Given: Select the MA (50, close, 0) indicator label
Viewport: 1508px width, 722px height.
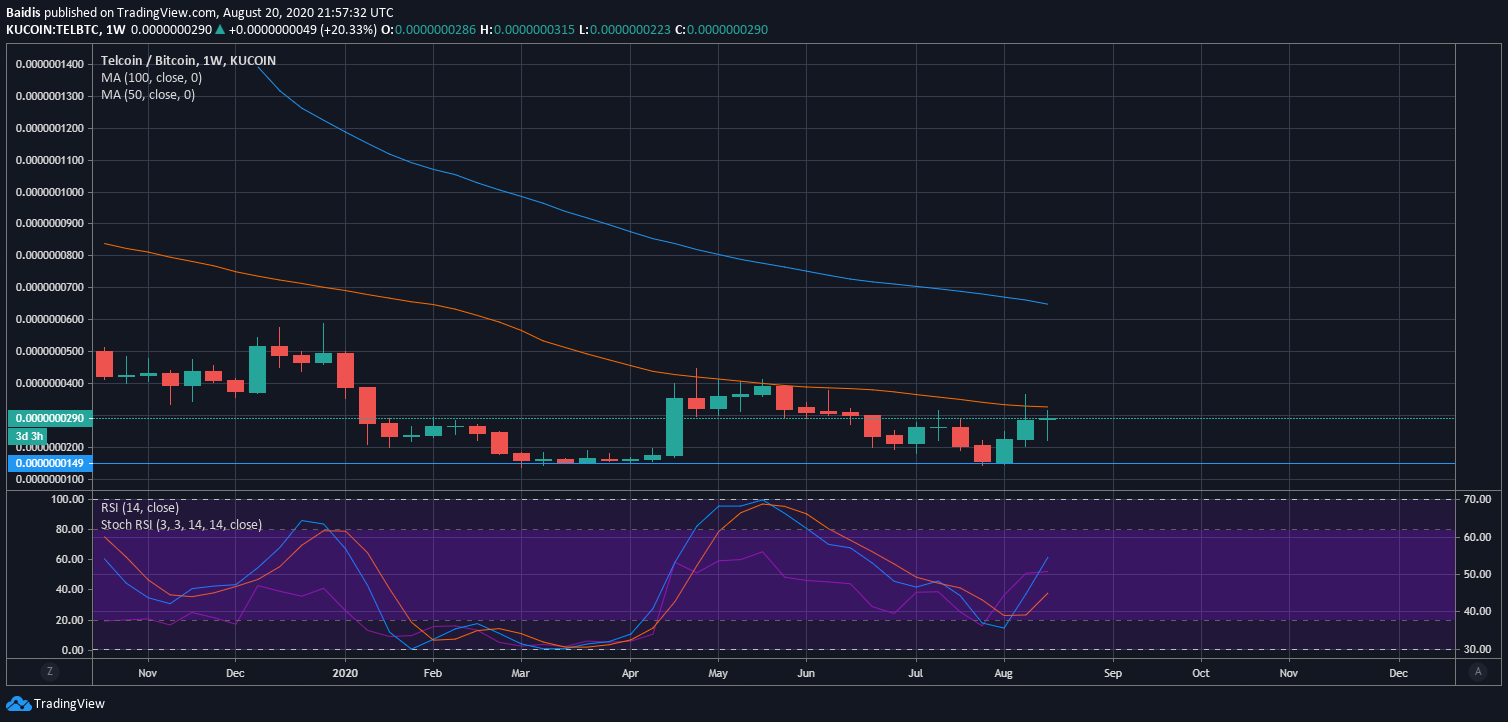Looking at the screenshot, I should click(x=148, y=95).
